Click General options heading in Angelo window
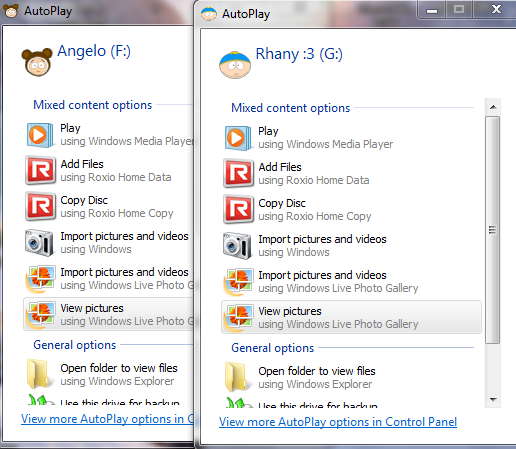The width and height of the screenshot is (516, 449). (x=75, y=345)
